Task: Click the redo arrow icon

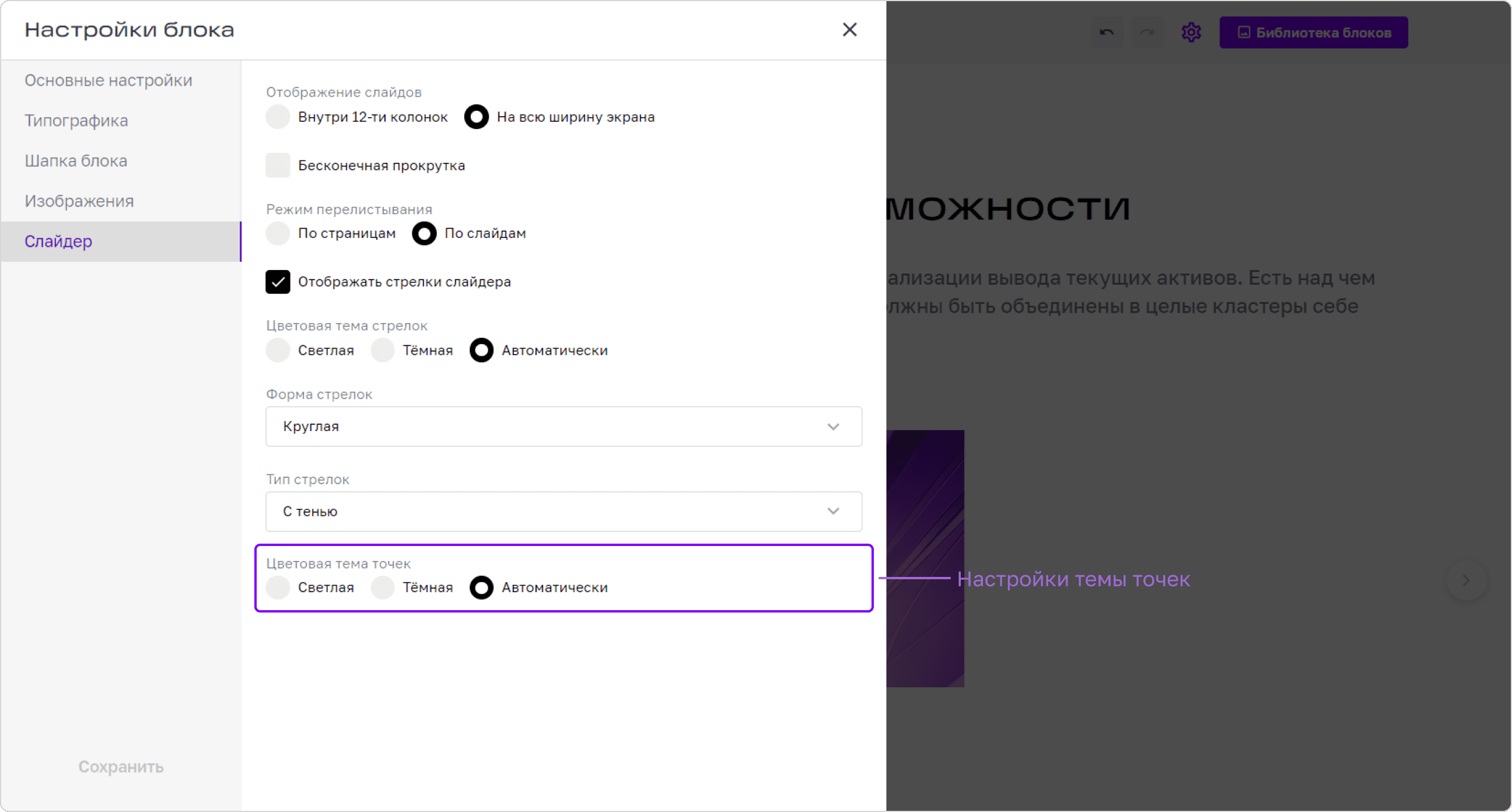Action: (x=1147, y=32)
